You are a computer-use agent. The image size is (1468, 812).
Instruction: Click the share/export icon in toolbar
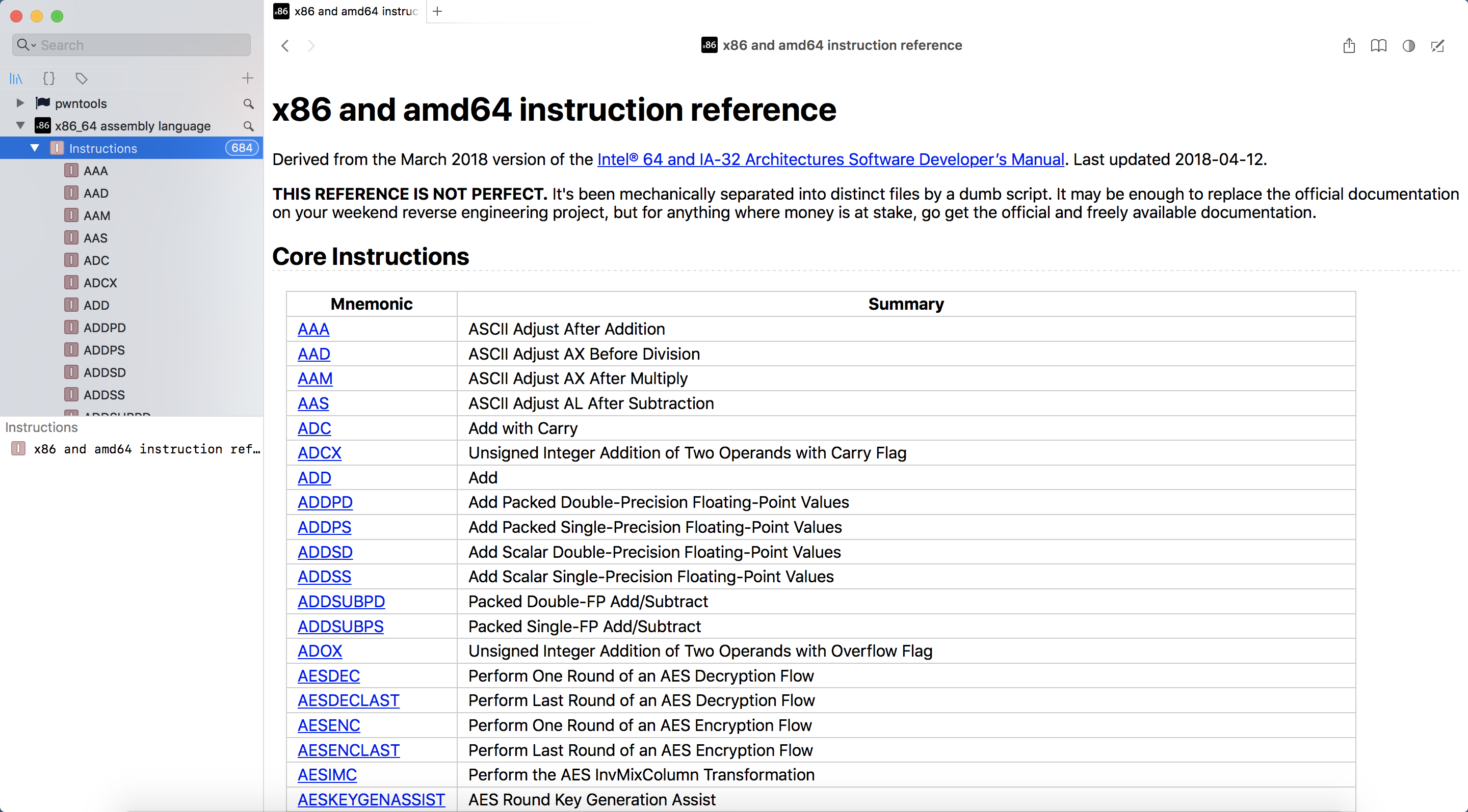[x=1349, y=45]
